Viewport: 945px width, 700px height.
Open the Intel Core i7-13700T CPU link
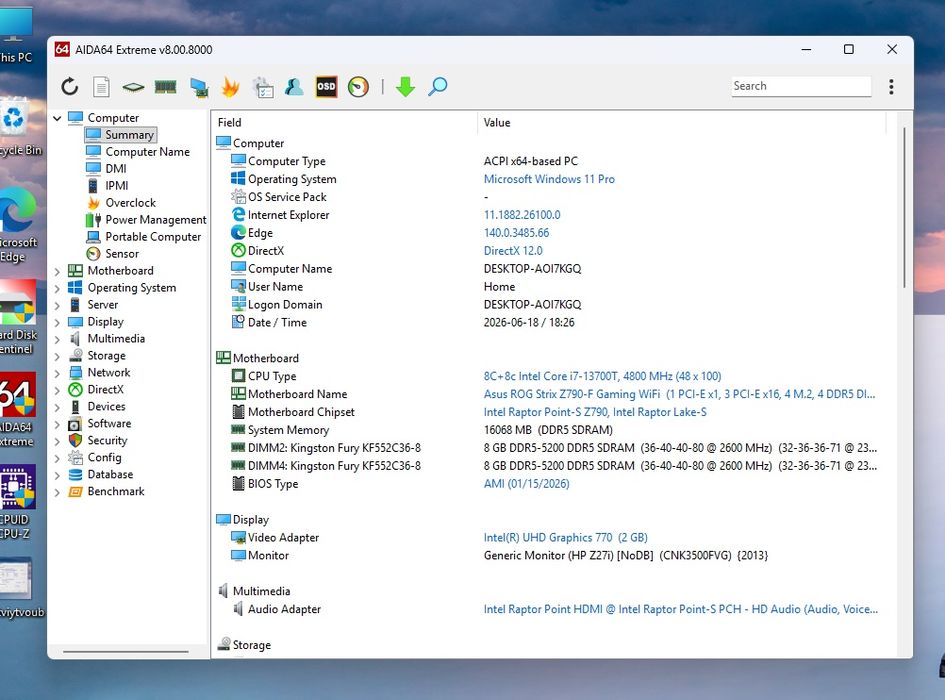tap(602, 376)
